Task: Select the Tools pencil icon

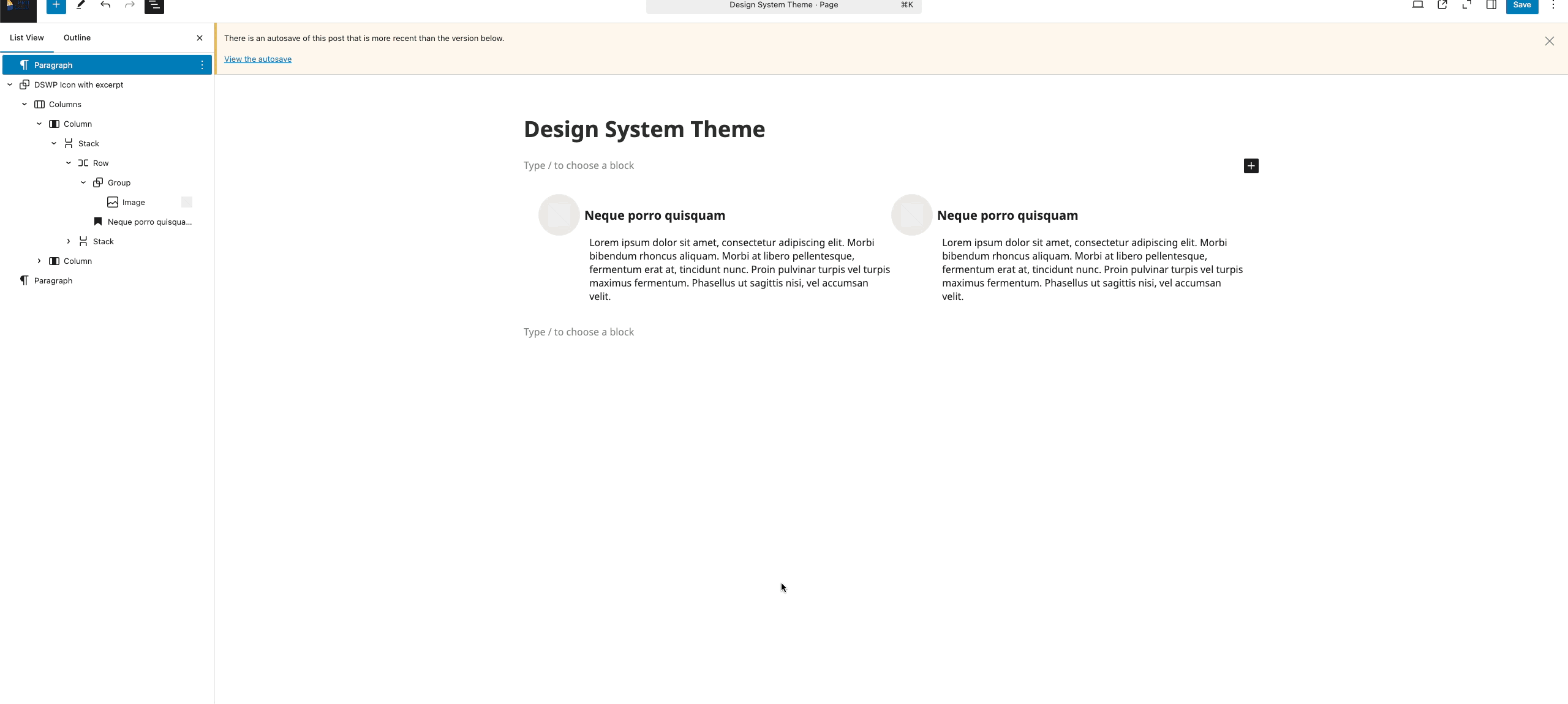Action: 80,5
